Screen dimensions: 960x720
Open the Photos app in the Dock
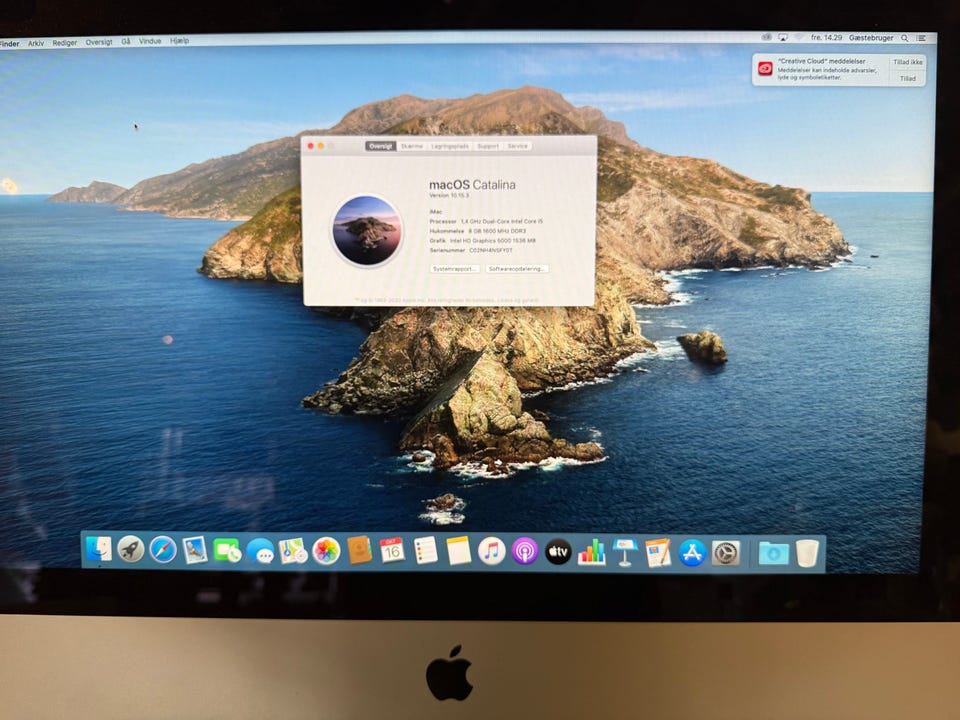point(326,551)
